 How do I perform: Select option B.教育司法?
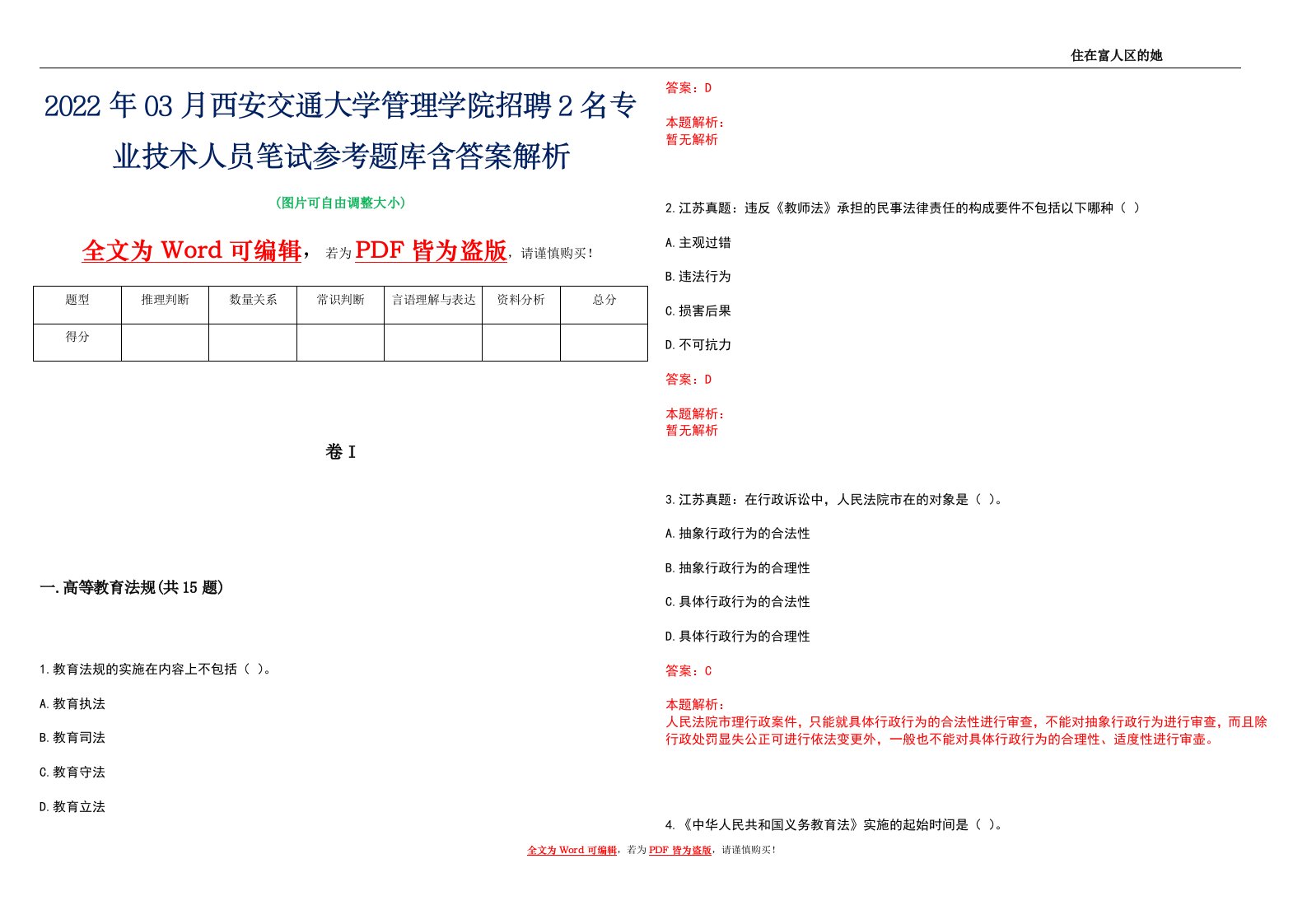(72, 738)
